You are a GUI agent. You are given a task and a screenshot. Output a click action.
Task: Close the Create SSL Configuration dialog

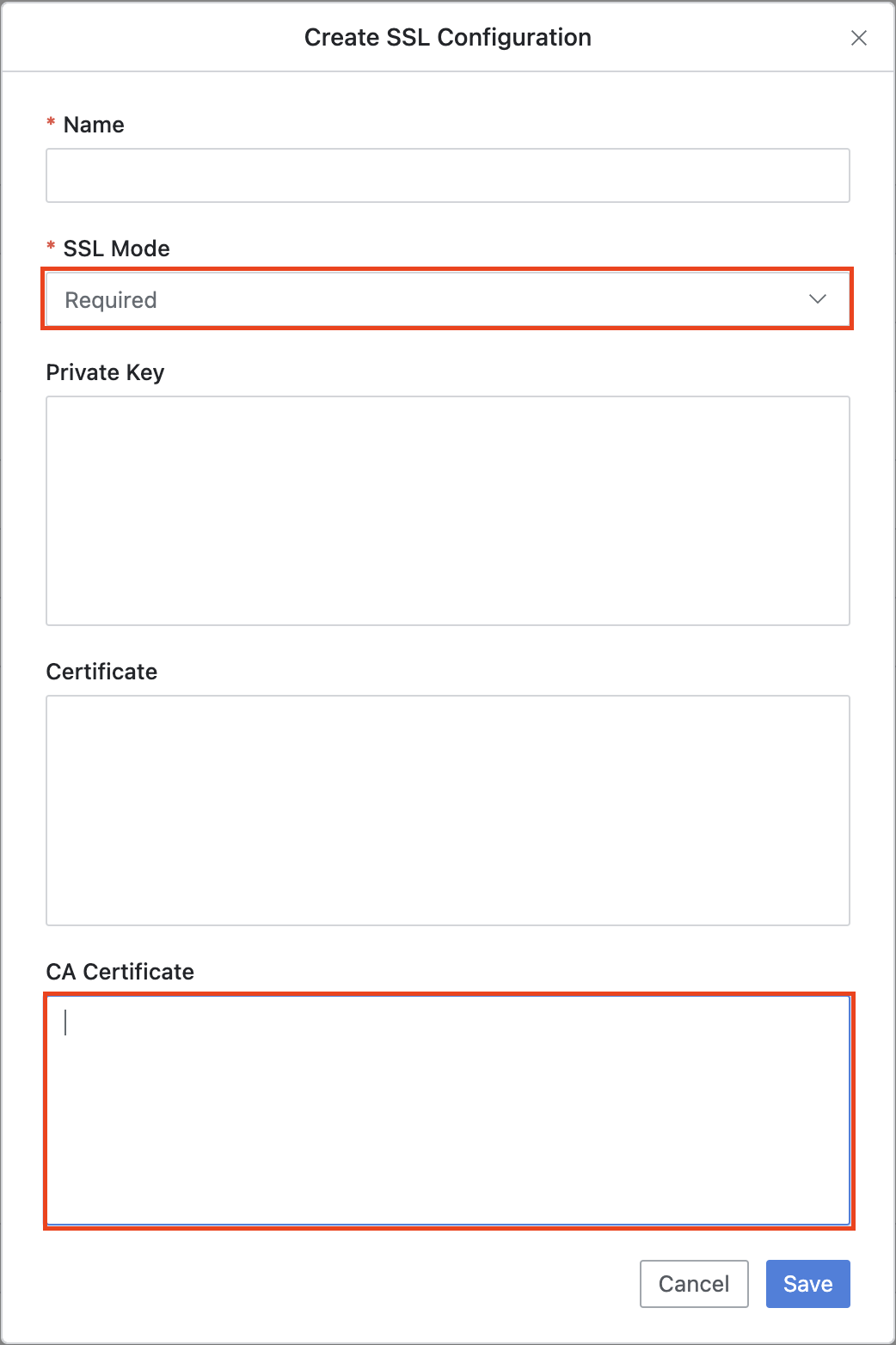[858, 38]
